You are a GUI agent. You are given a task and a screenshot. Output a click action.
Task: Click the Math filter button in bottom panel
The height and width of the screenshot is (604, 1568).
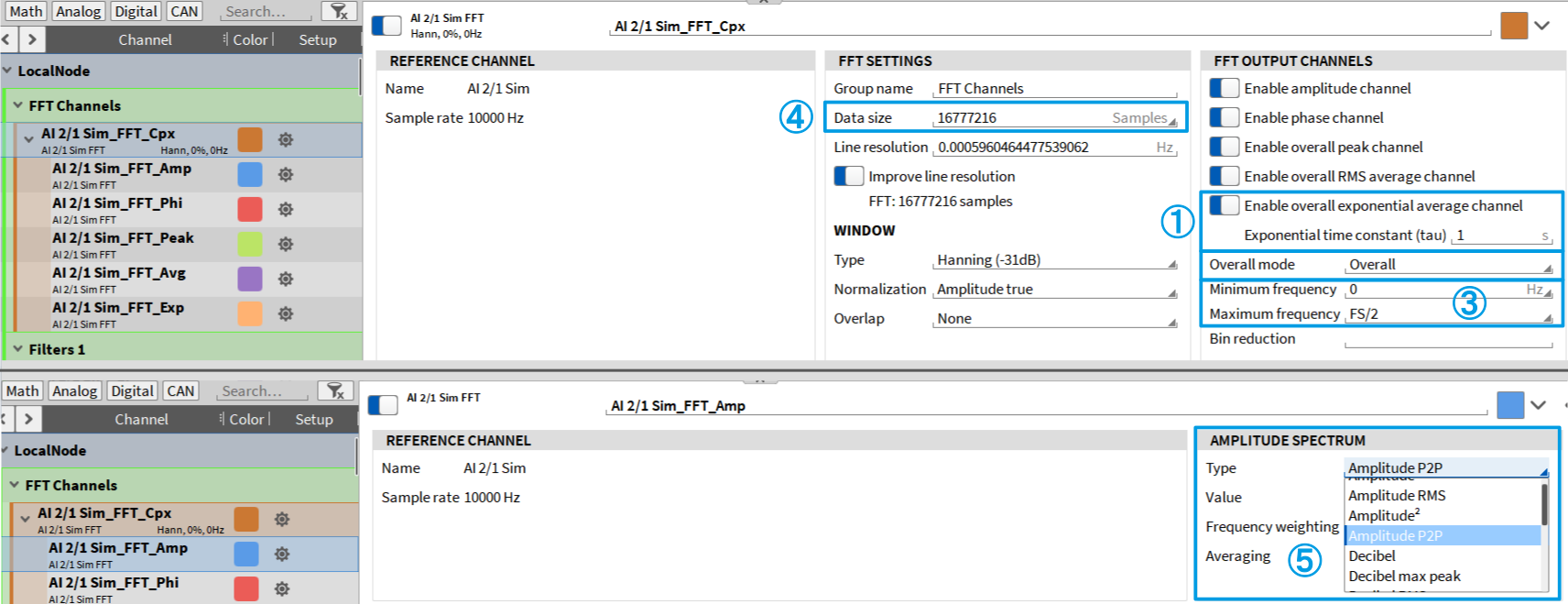pyautogui.click(x=22, y=391)
